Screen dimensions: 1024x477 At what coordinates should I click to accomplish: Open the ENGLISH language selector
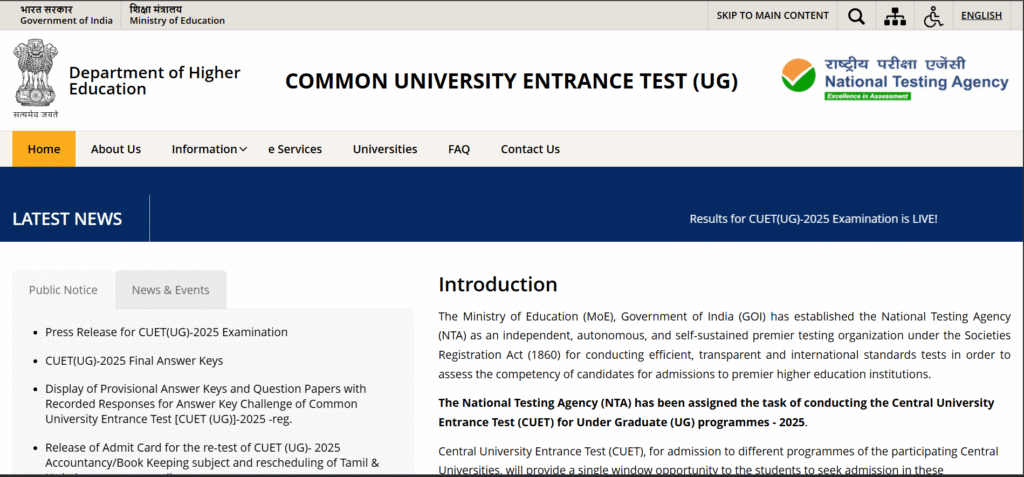(981, 15)
